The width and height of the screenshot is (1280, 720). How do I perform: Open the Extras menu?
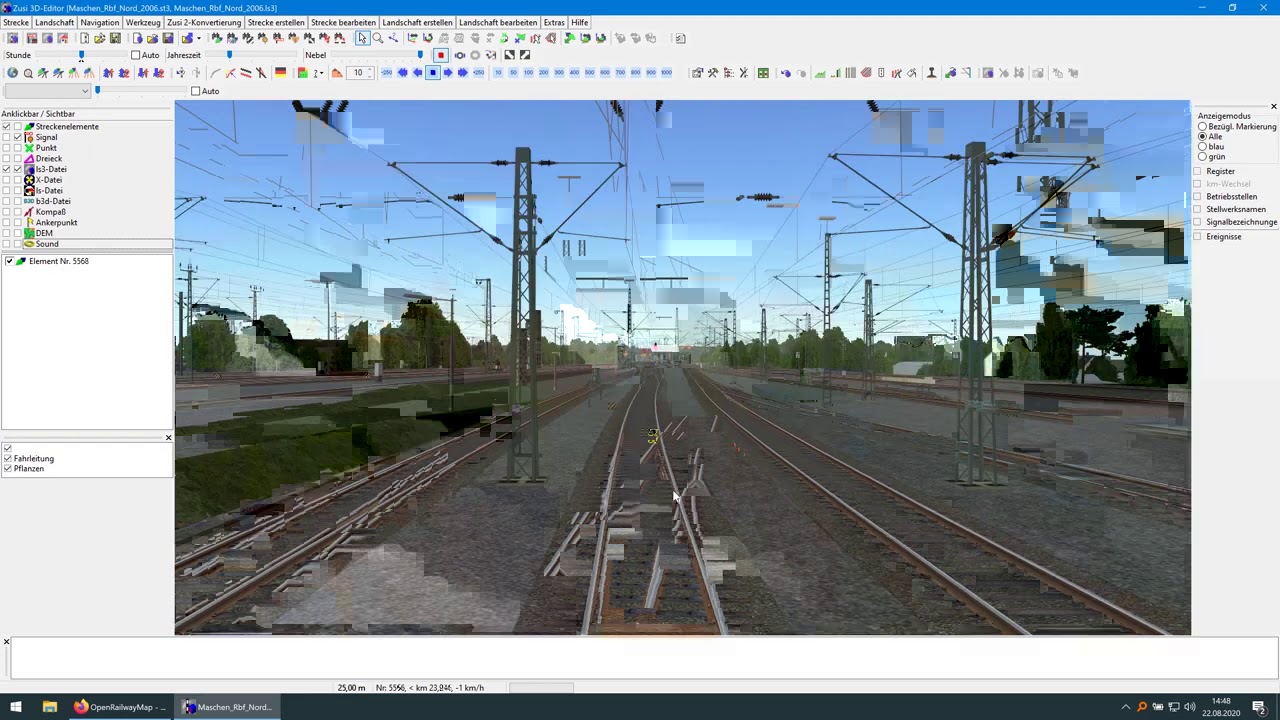click(x=554, y=22)
